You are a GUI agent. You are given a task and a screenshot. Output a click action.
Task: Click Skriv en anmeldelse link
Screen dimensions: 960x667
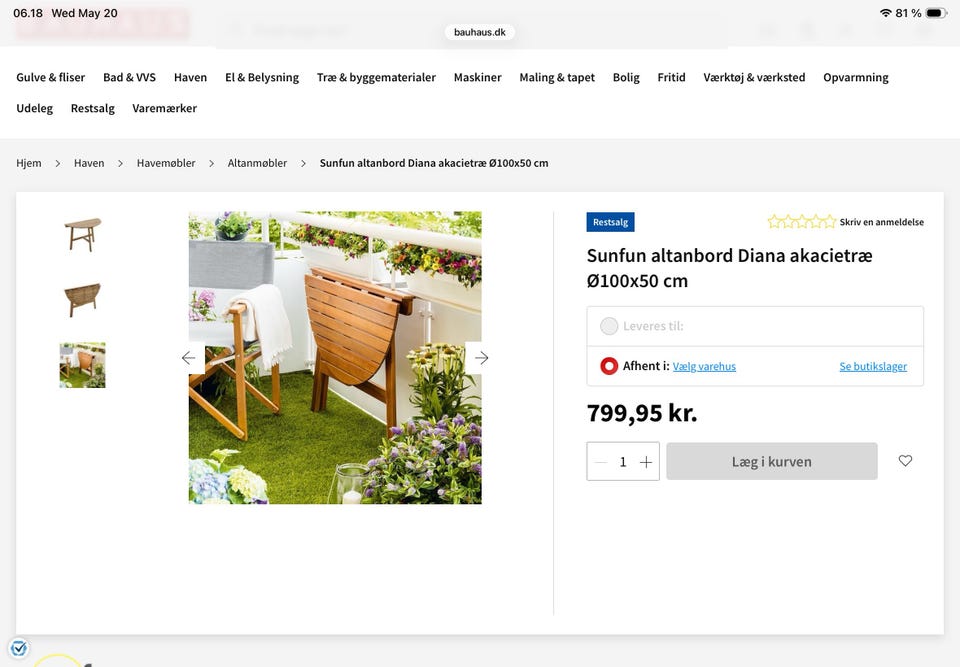882,222
